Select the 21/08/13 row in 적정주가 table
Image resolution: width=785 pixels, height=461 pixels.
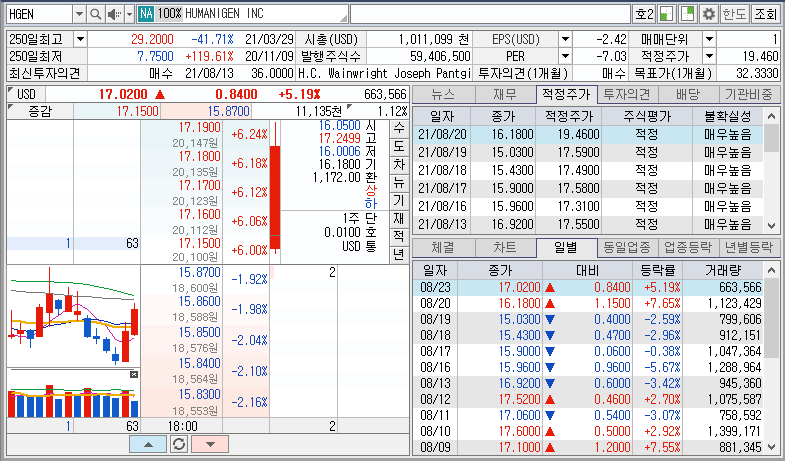pos(588,224)
